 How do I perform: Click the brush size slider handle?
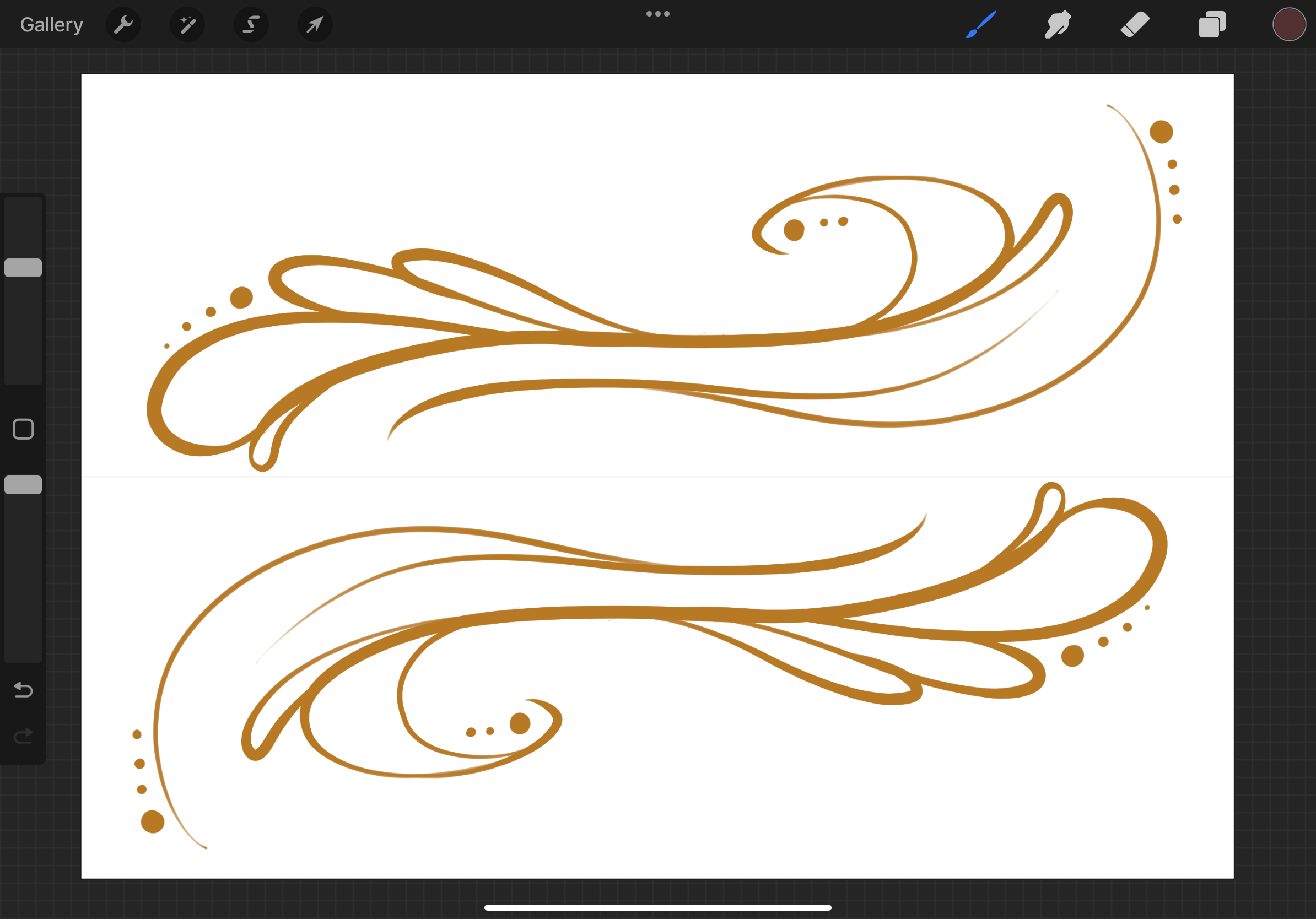(23, 268)
